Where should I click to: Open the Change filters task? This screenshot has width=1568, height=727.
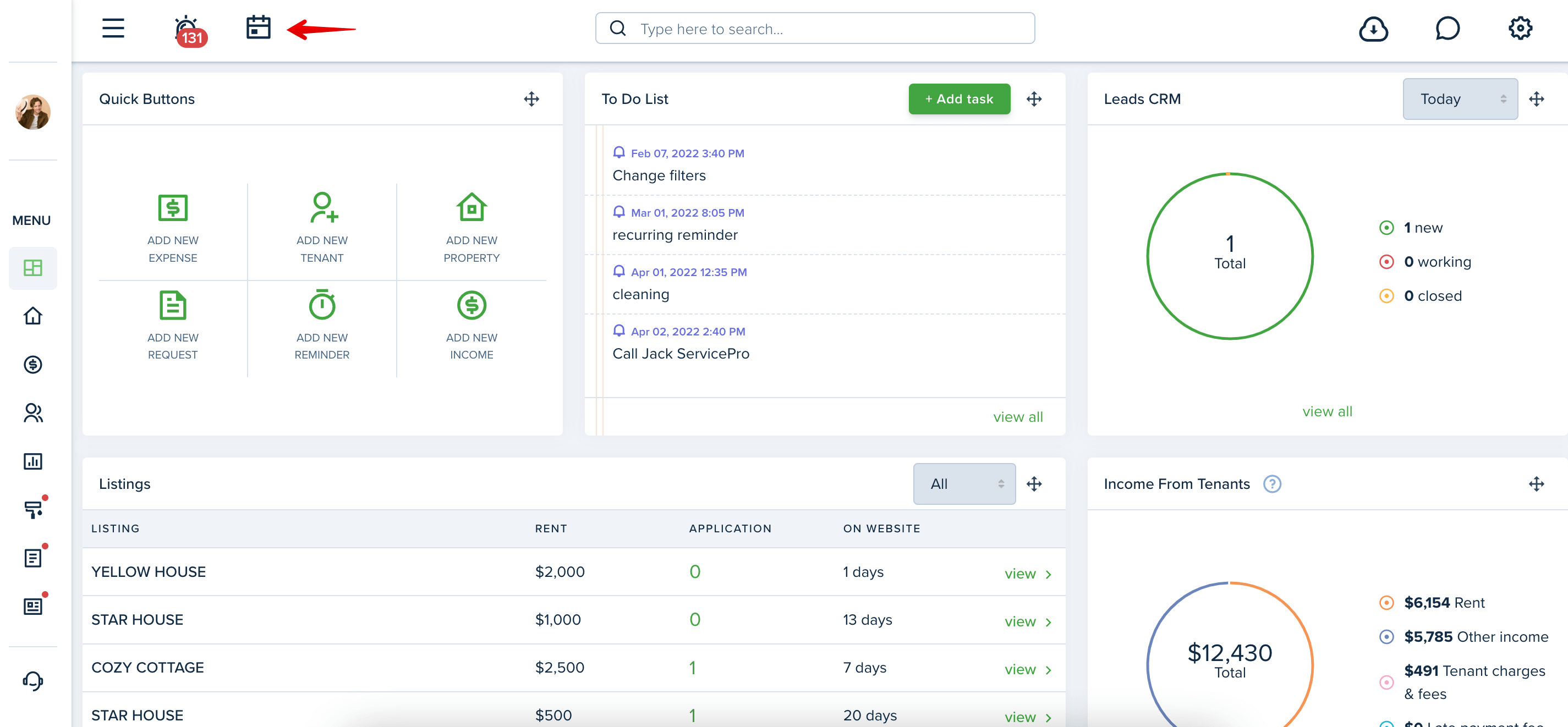659,176
